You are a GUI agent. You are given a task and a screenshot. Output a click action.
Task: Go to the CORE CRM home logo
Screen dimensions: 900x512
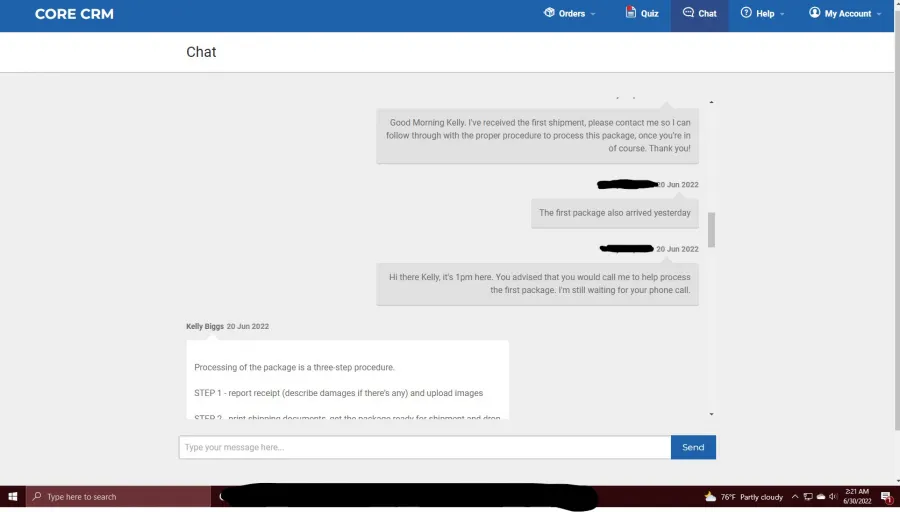(x=74, y=14)
